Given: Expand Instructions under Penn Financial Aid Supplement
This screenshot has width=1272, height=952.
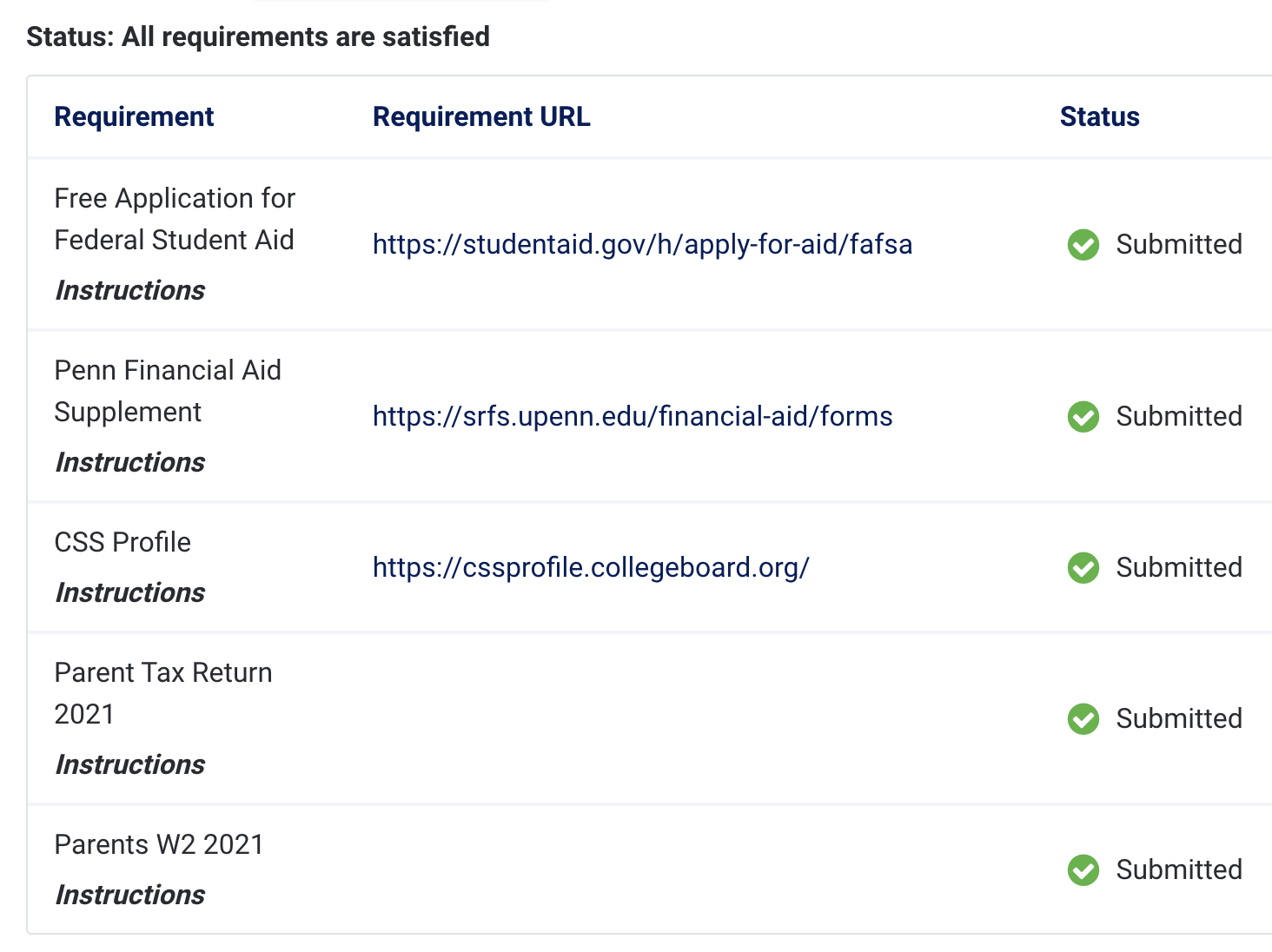Looking at the screenshot, I should (x=130, y=462).
